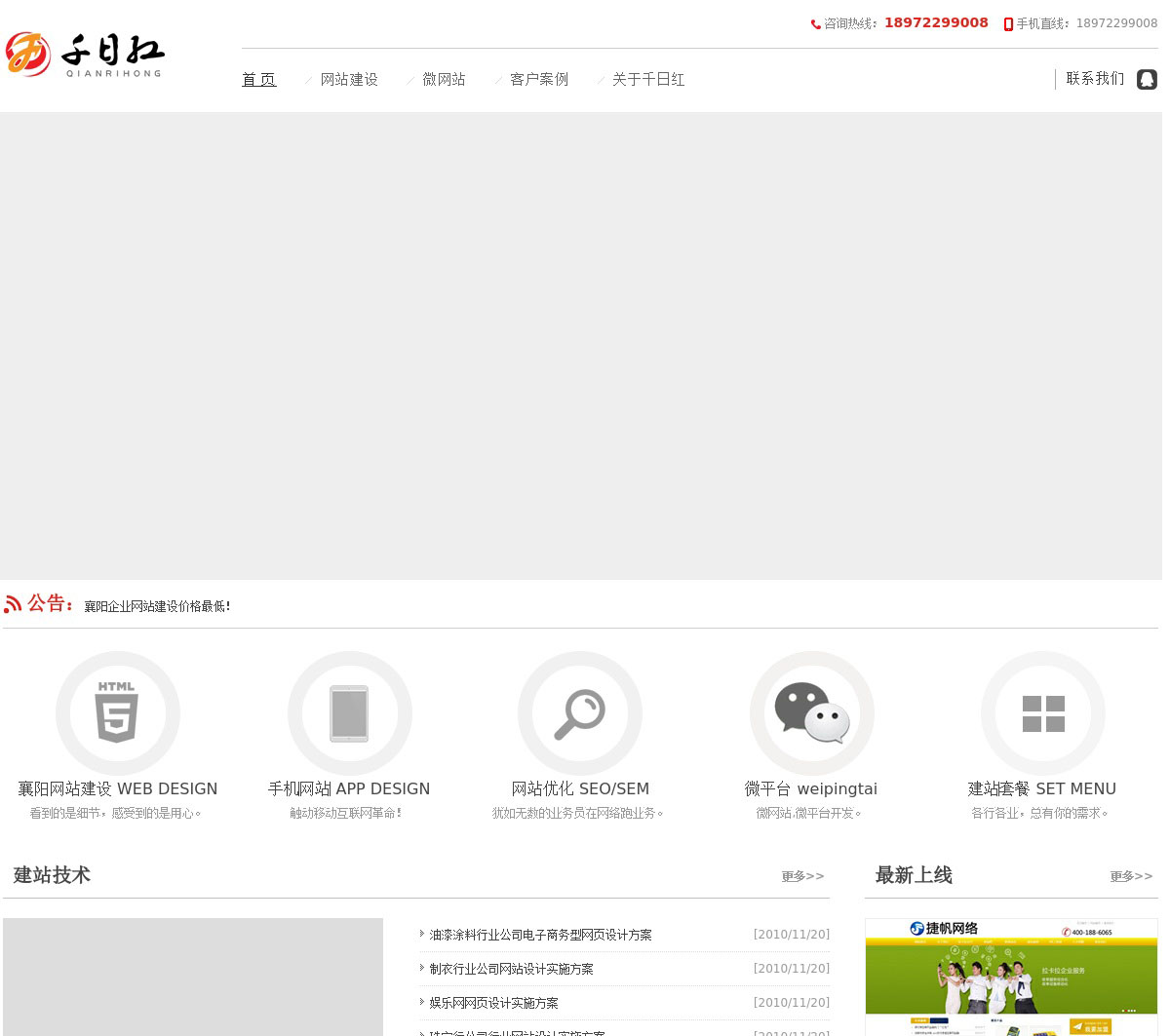Image resolution: width=1170 pixels, height=1036 pixels.
Task: Open the 客户案例 page
Action: click(x=538, y=80)
